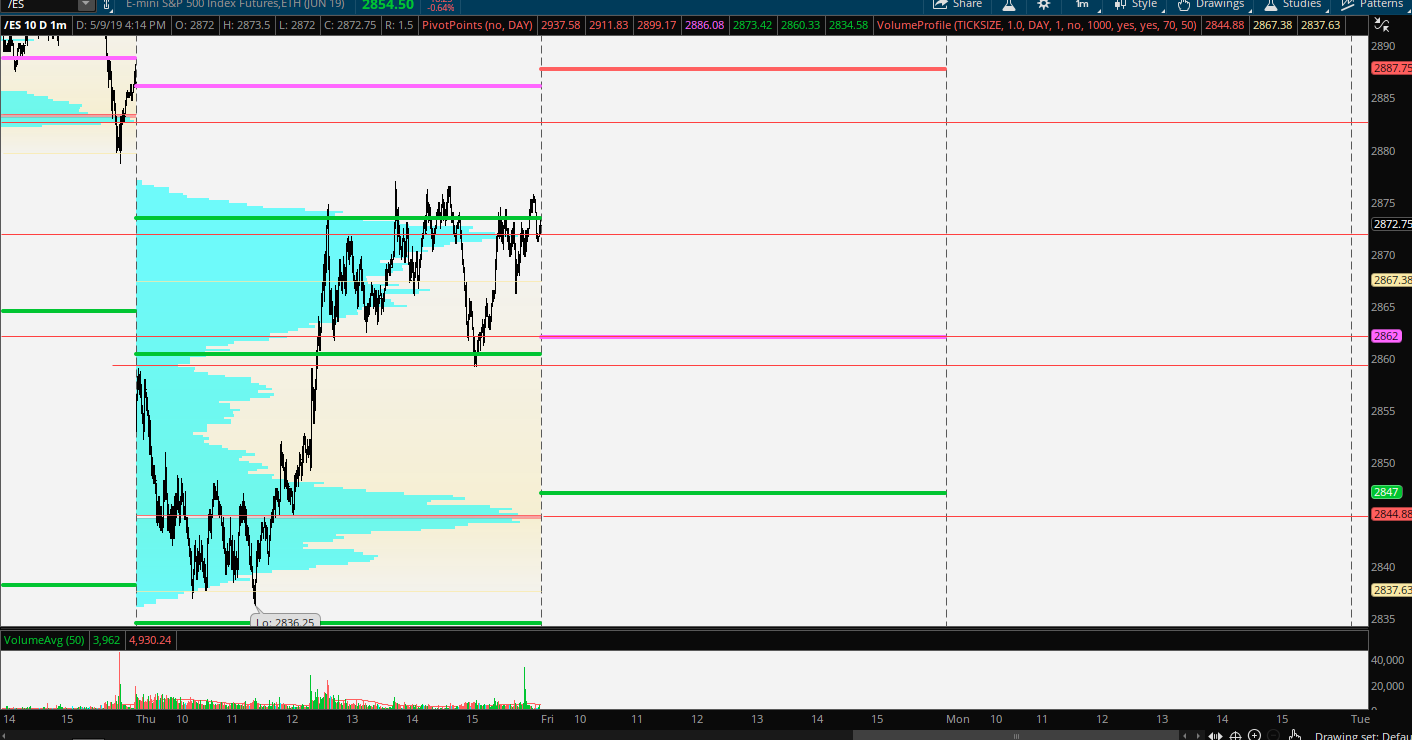Screen dimensions: 1412x740
Task: Click the C: 2872.75 close value
Action: [x=352, y=25]
